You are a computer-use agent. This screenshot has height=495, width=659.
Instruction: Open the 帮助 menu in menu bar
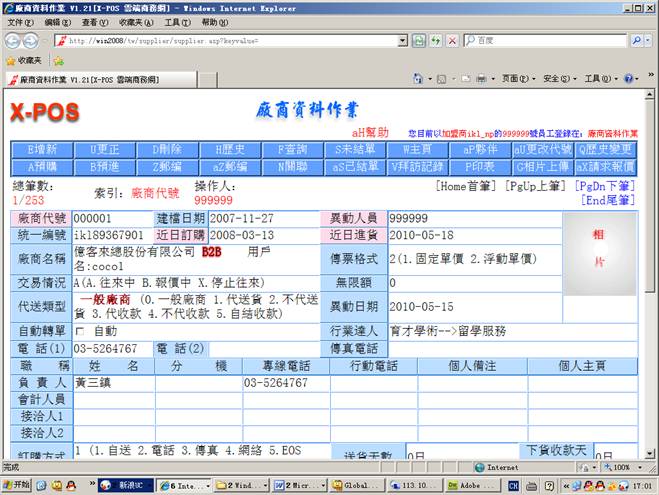214,22
